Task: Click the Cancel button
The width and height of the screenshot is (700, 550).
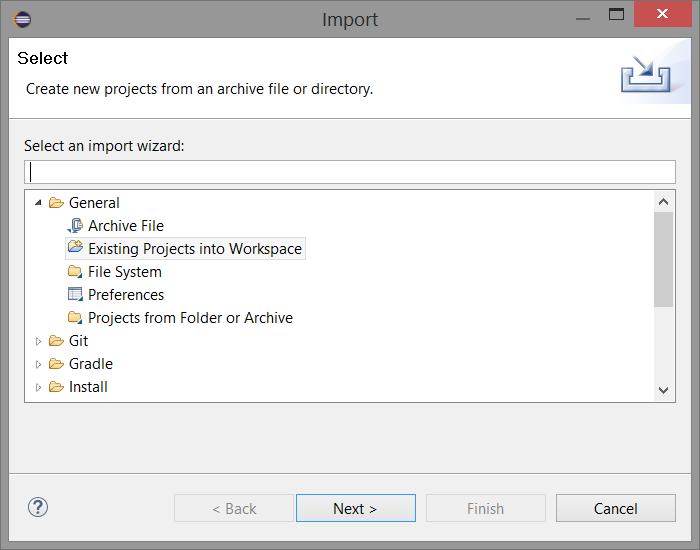Action: 616,508
